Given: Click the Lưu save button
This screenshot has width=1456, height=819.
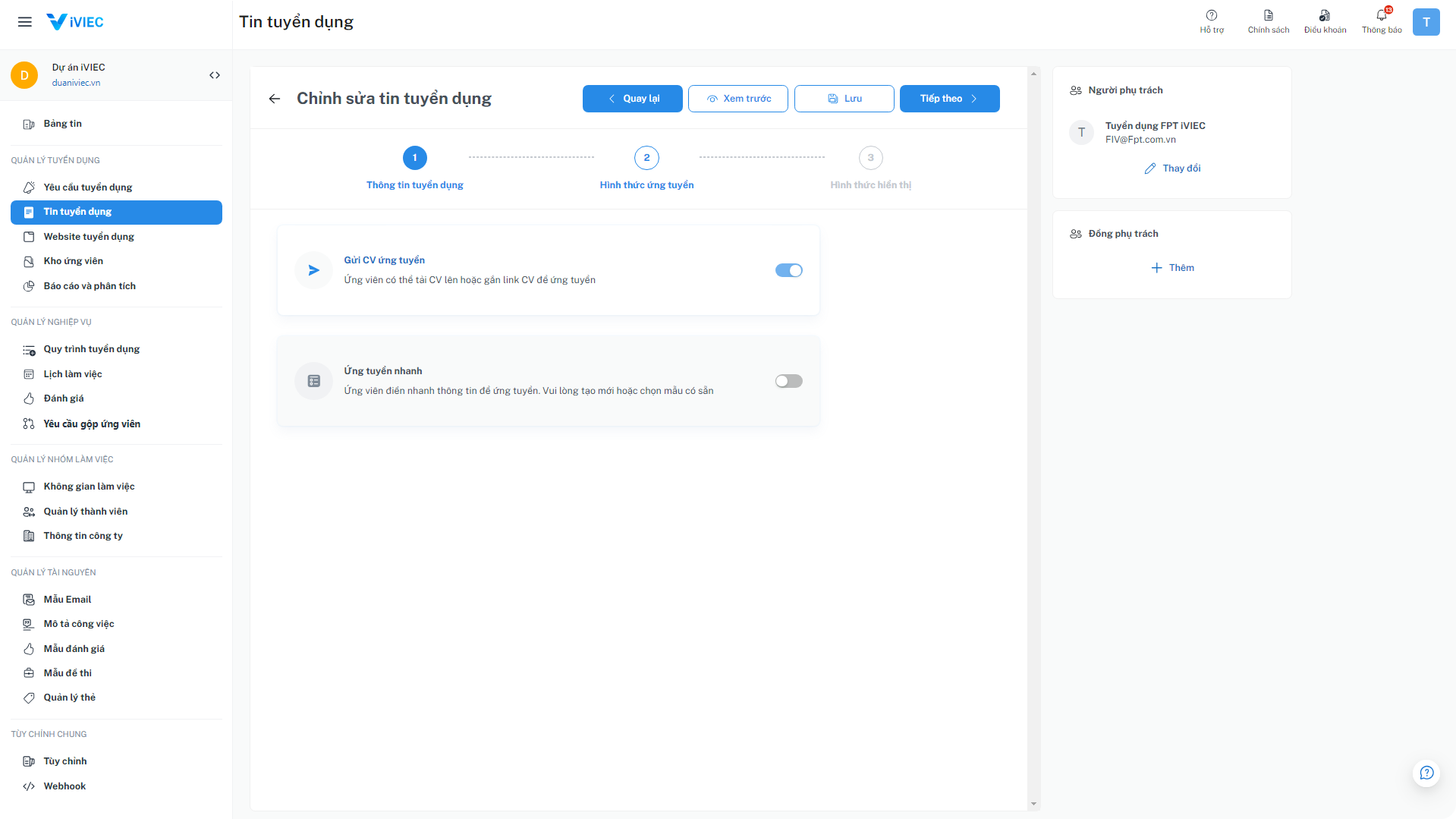Looking at the screenshot, I should tap(844, 99).
